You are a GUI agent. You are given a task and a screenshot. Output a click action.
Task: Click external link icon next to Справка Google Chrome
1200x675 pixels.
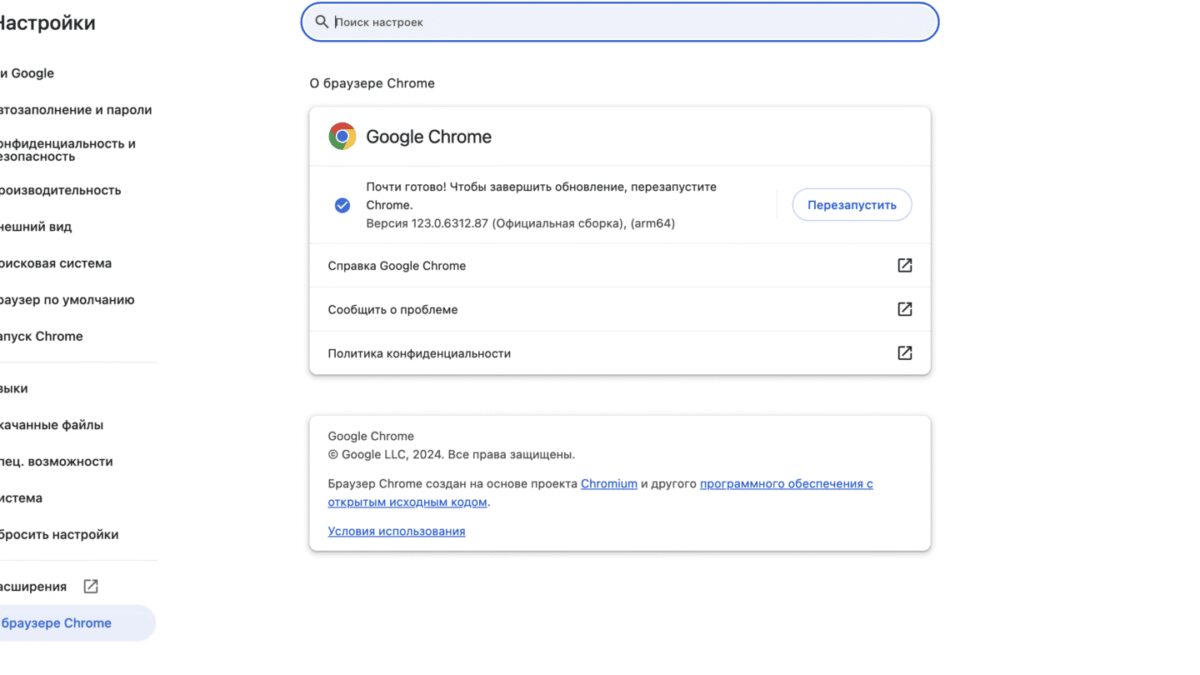904,265
